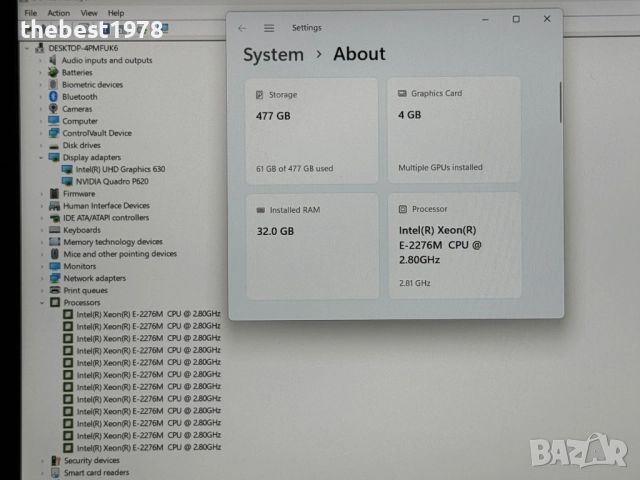640x480 pixels.
Task: Click the System breadcrumb link
Action: 273,55
